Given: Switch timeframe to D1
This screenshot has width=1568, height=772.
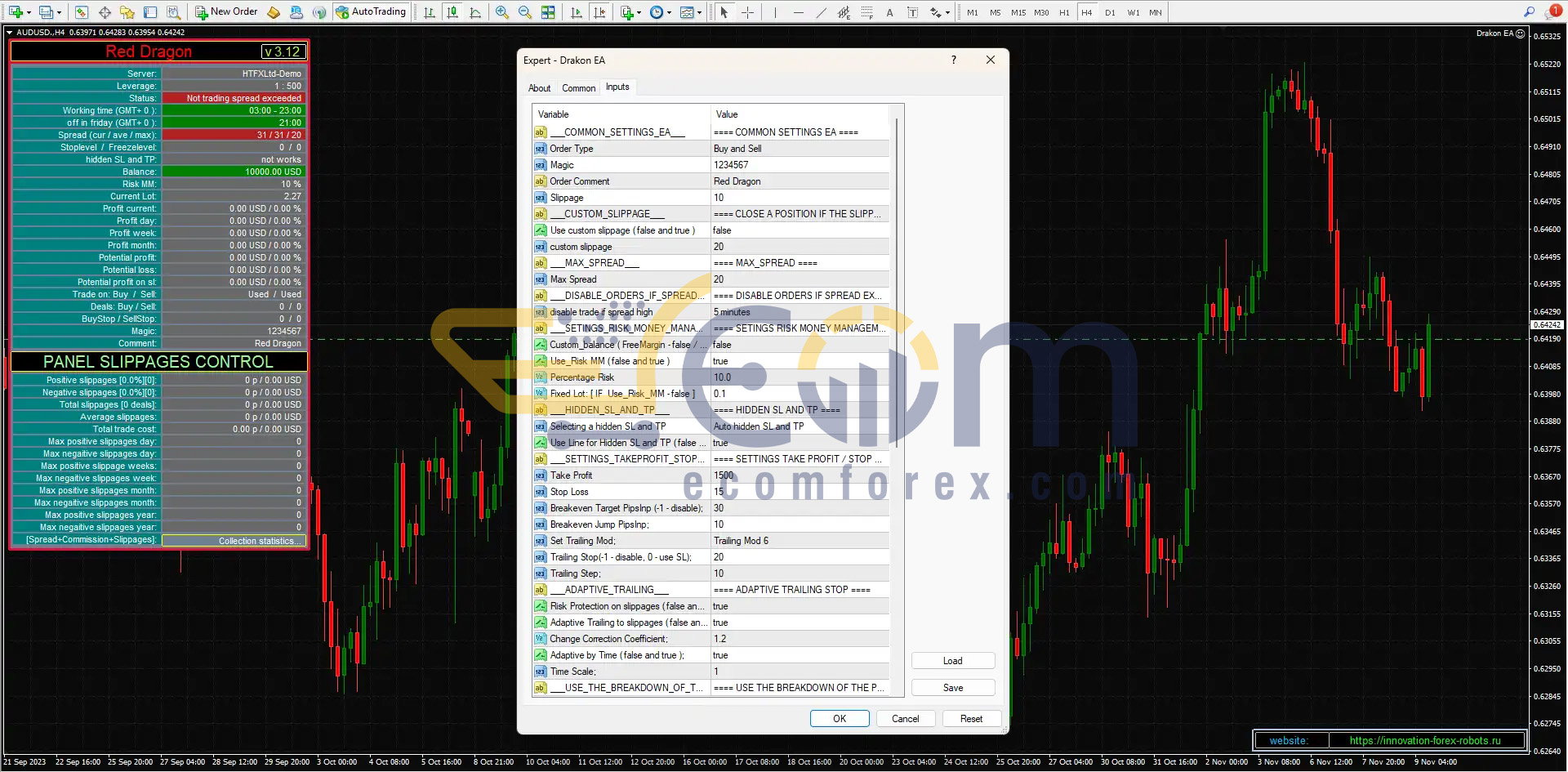Looking at the screenshot, I should click(1110, 12).
